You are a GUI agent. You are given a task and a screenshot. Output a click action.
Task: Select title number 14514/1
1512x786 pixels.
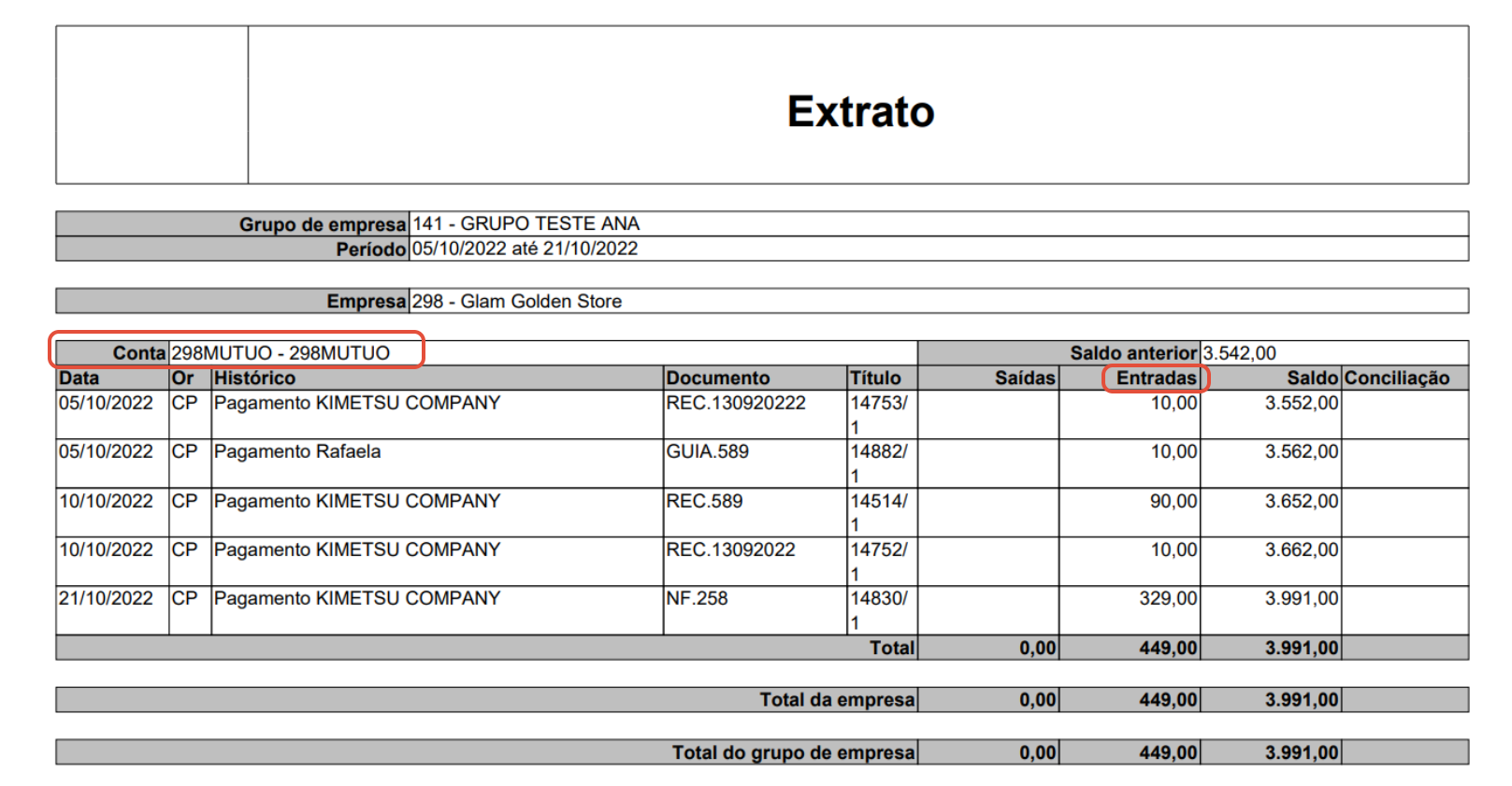coord(879,513)
